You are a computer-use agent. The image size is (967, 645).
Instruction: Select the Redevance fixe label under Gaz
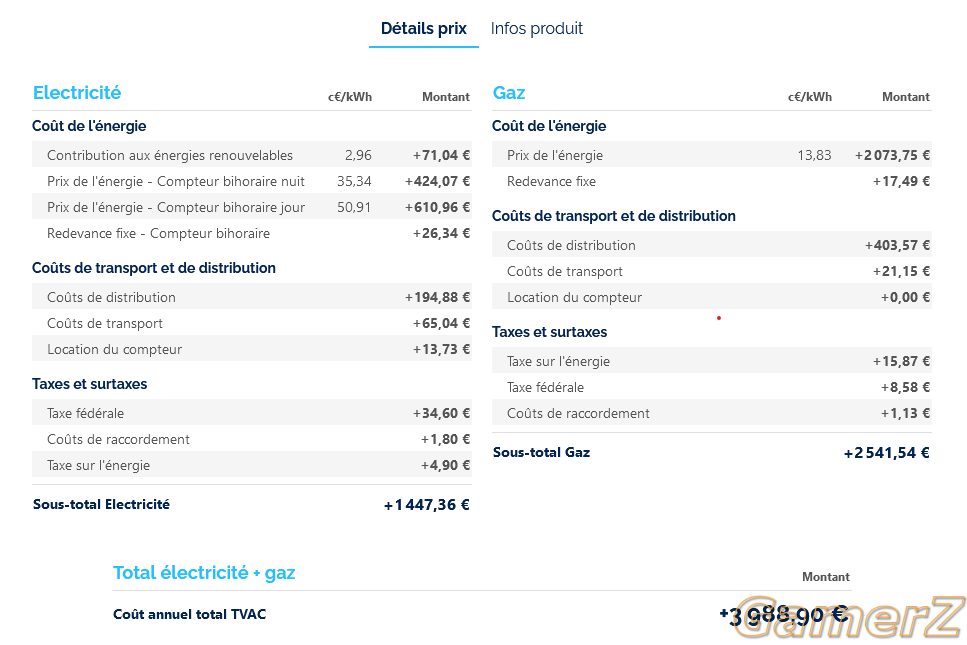(x=551, y=181)
